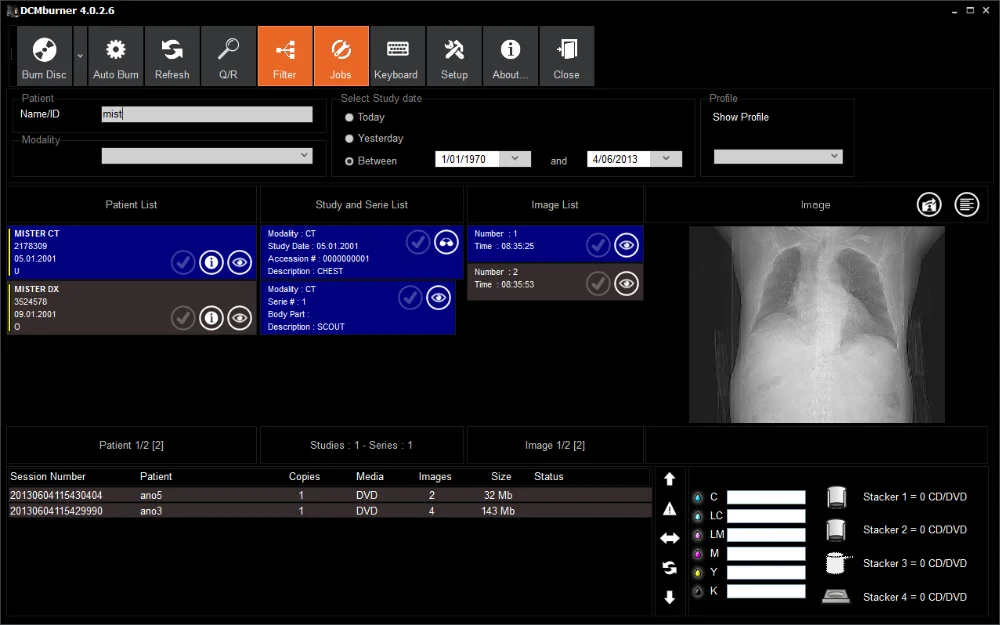Click the Burn Disc toolbar button
This screenshot has height=625, width=1000.
click(43, 56)
